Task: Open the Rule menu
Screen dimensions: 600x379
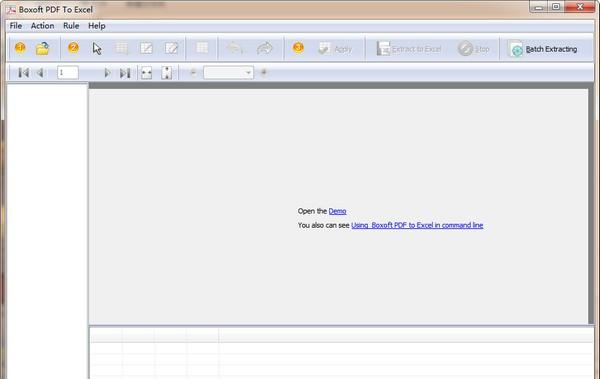Action: coord(71,26)
